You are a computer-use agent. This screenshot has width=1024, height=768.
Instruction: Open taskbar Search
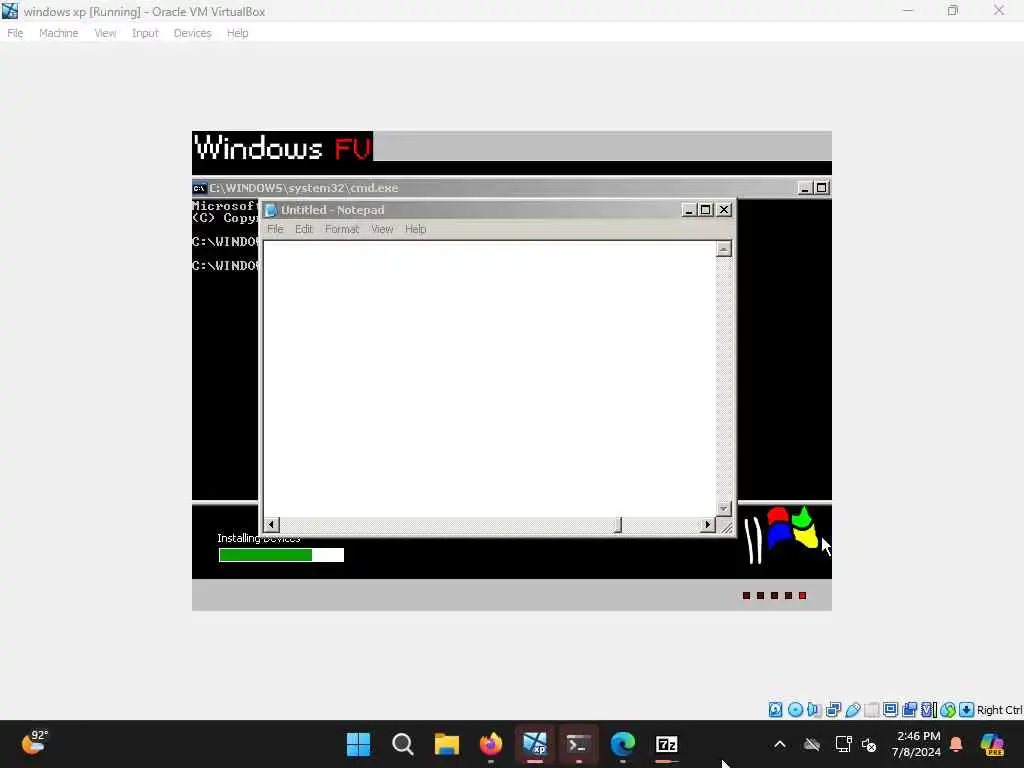(x=402, y=744)
